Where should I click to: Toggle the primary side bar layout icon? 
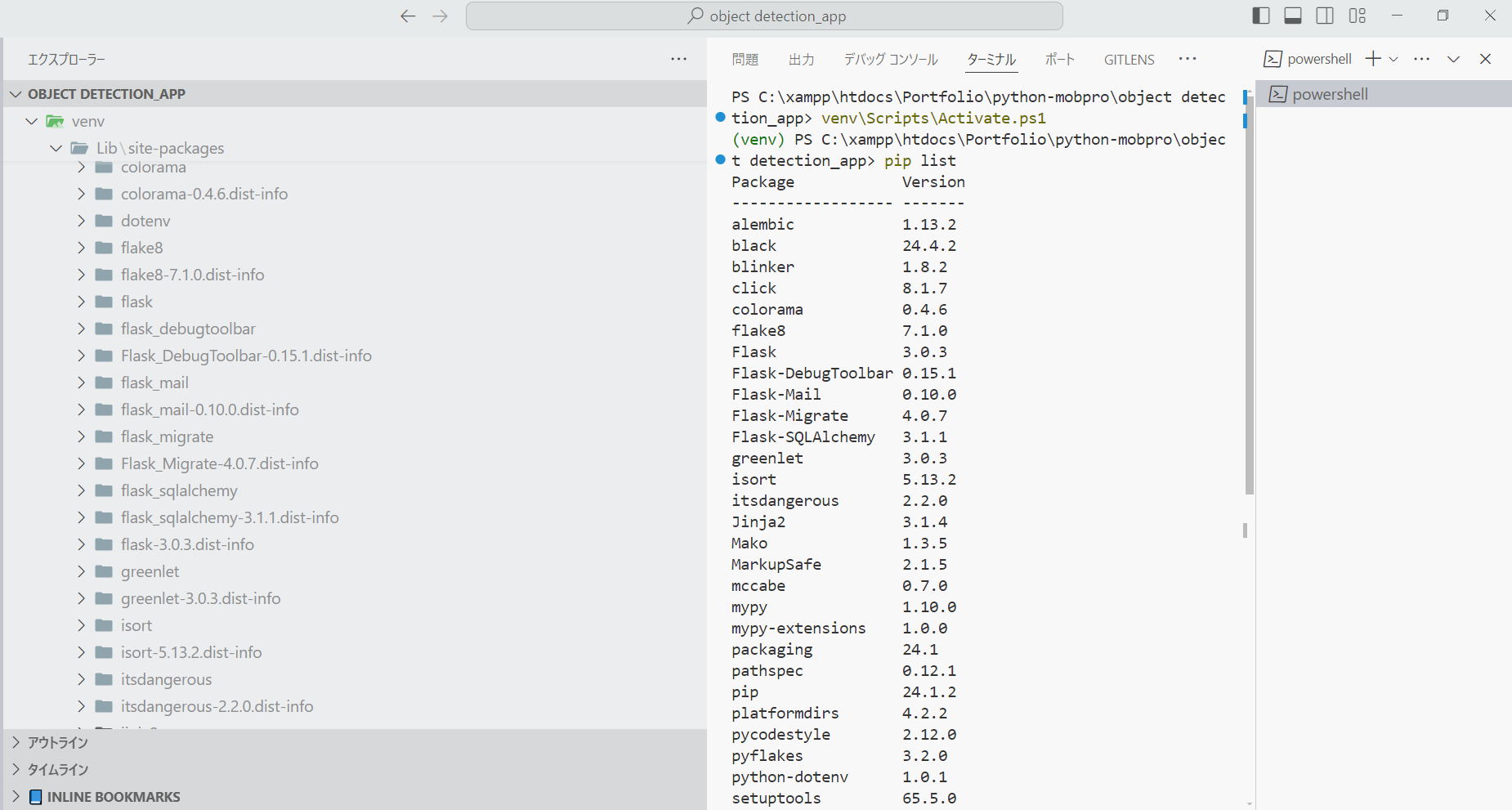click(x=1261, y=16)
